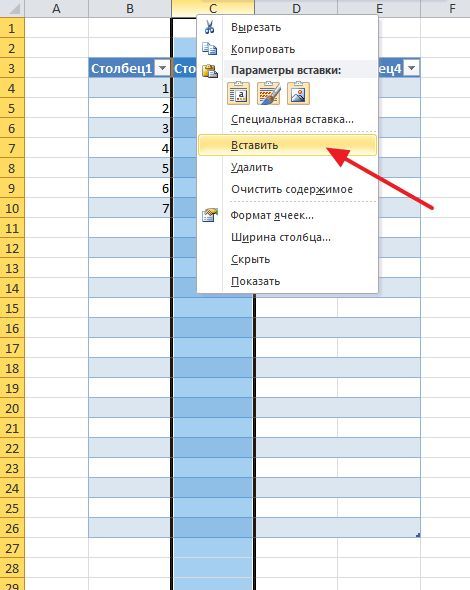
Task: Click the scissors Cut icon
Action: (x=210, y=27)
